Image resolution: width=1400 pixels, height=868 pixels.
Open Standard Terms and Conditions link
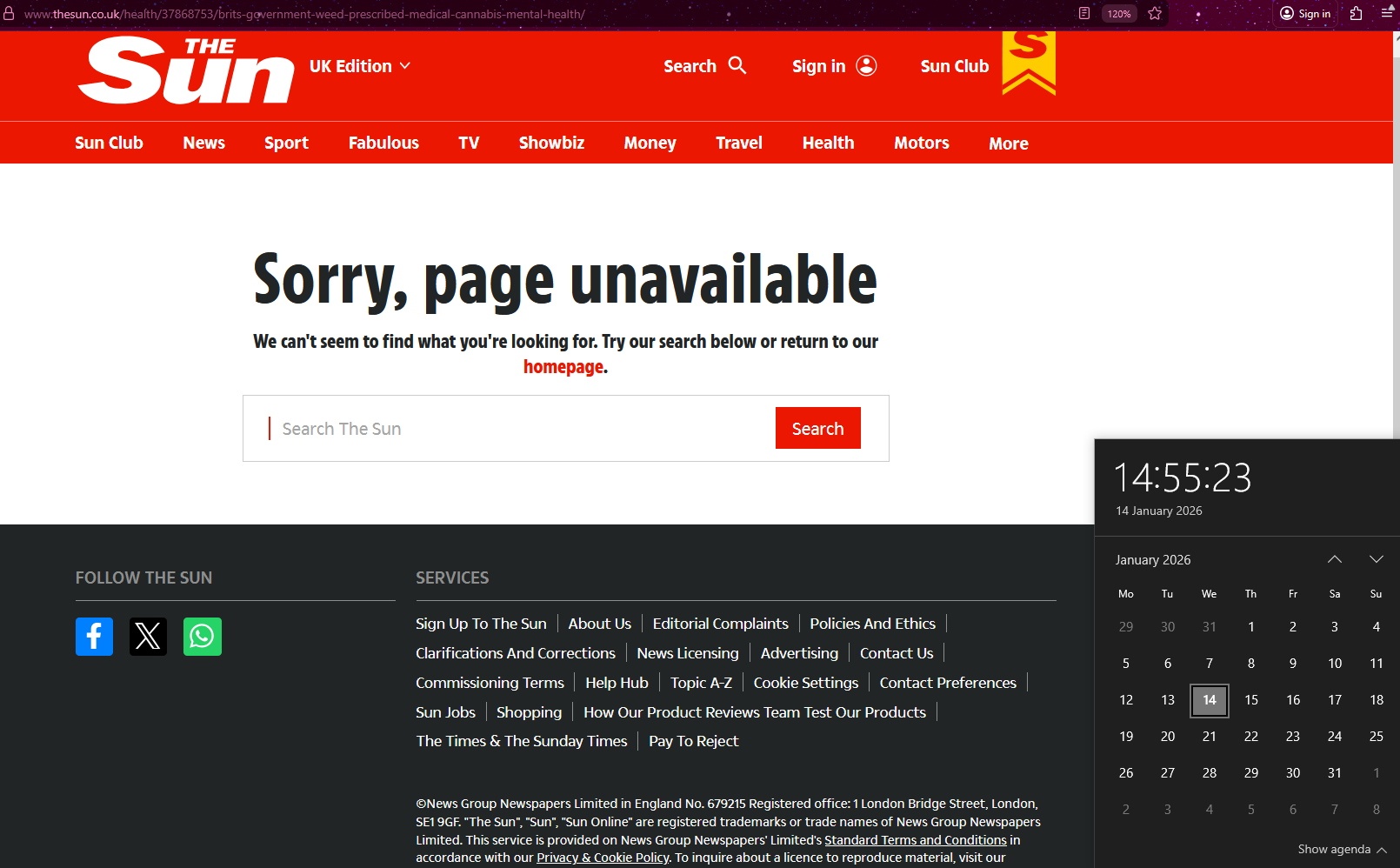(916, 840)
